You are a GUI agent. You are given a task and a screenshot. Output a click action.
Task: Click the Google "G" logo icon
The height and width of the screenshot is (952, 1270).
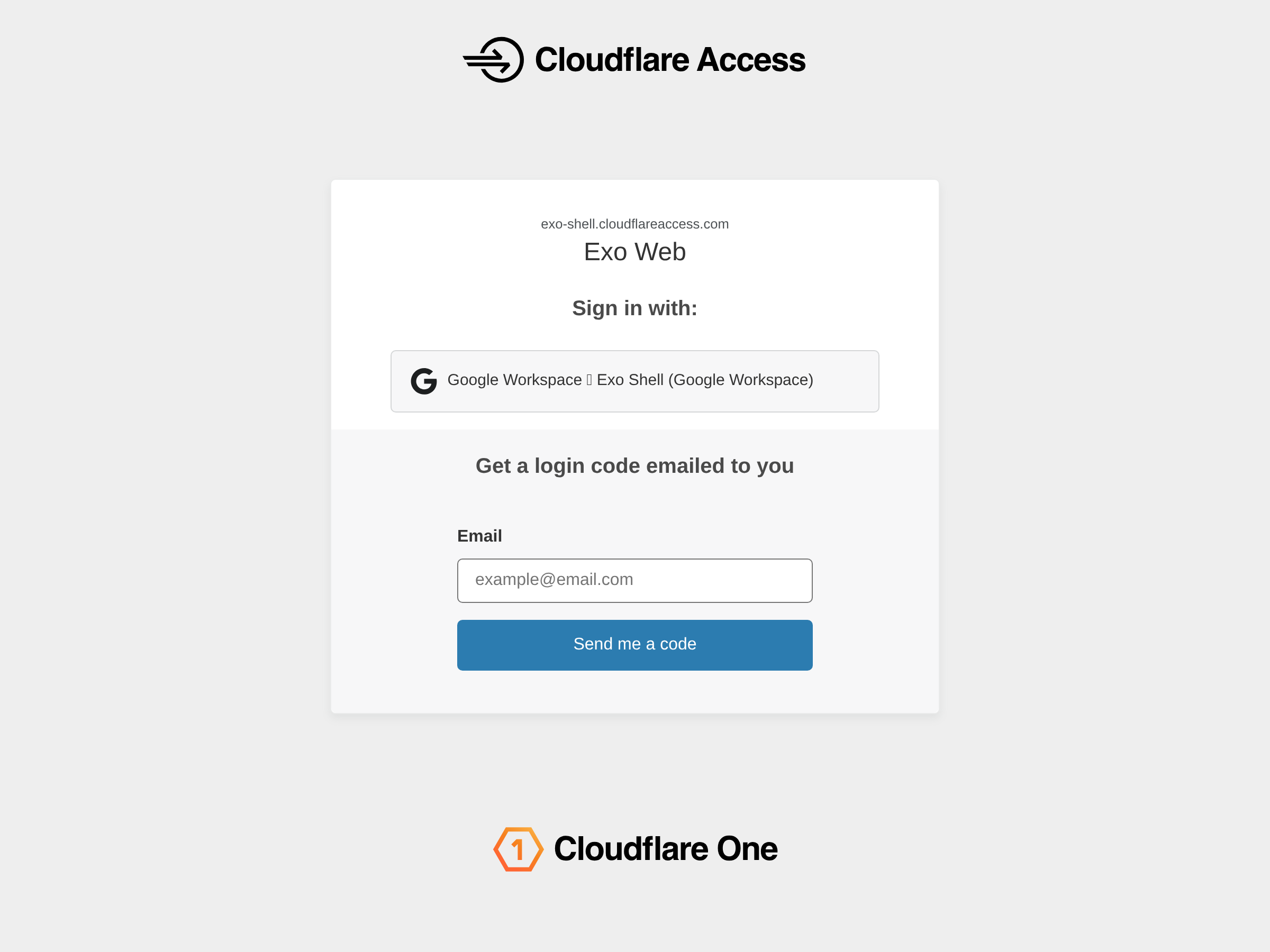[424, 381]
